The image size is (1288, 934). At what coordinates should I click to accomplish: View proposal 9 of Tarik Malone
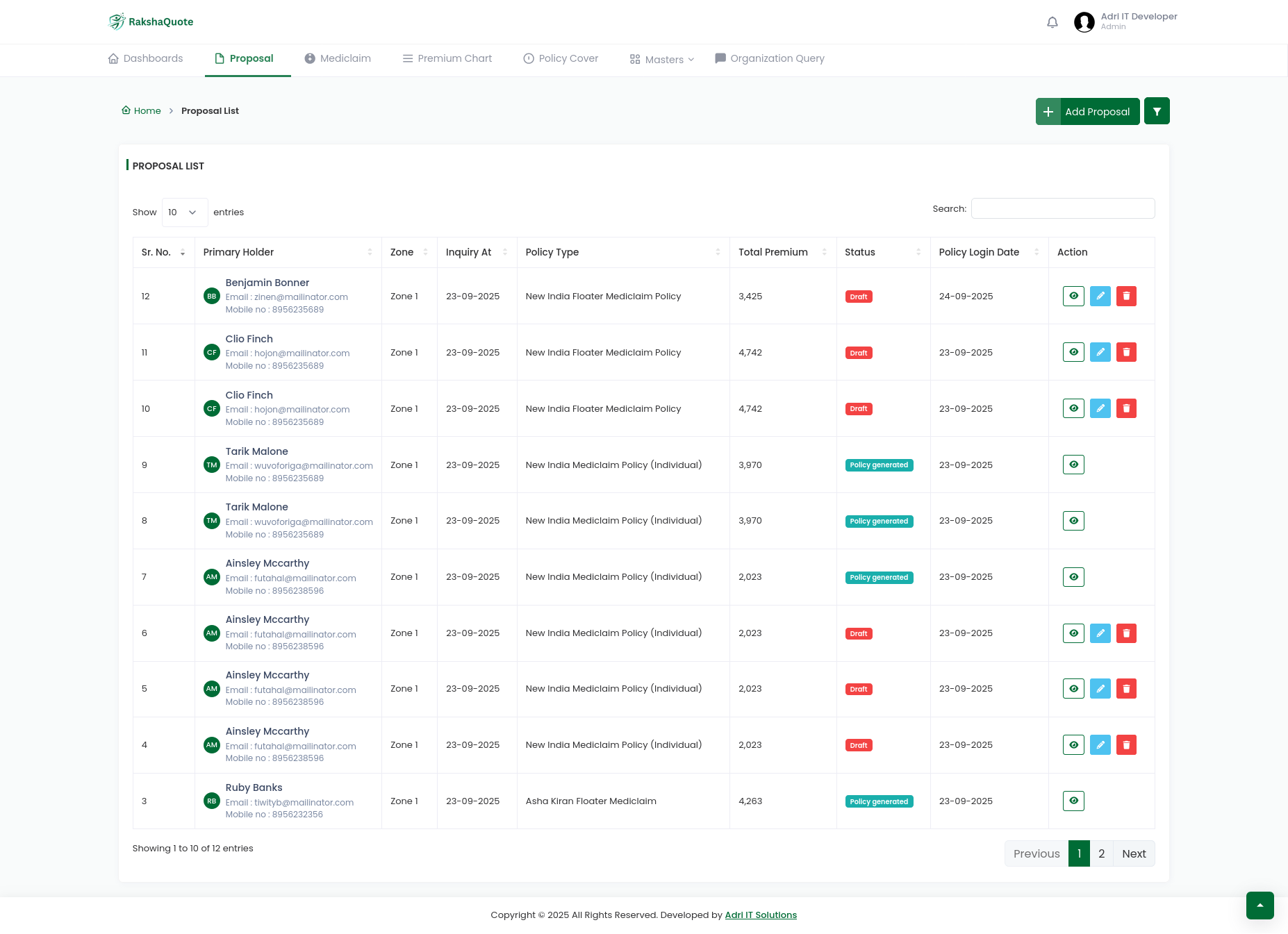(1073, 465)
